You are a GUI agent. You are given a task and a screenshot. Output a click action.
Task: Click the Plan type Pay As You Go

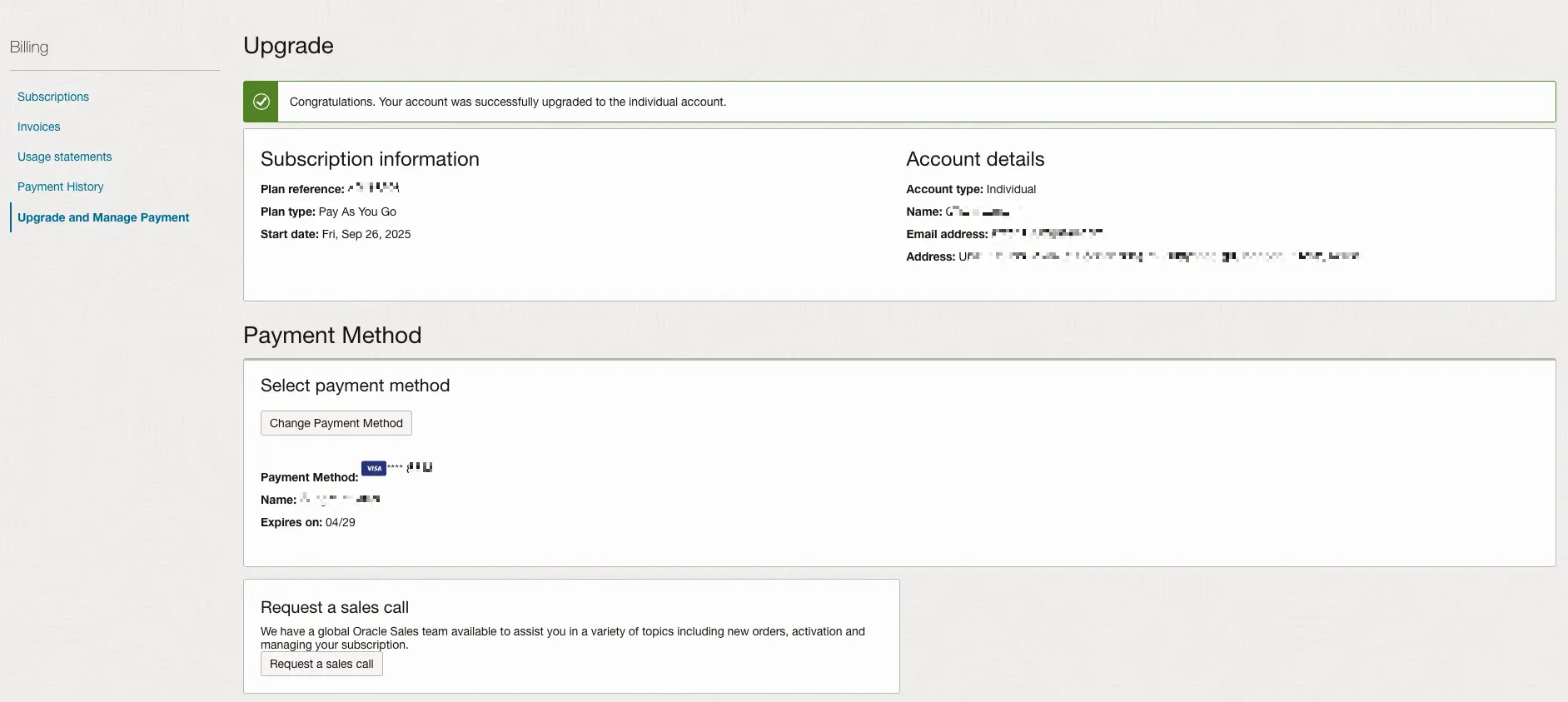[x=328, y=212]
